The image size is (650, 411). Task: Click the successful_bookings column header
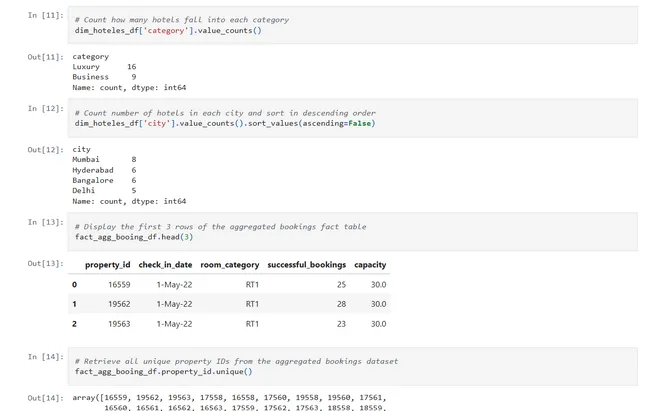[306, 265]
